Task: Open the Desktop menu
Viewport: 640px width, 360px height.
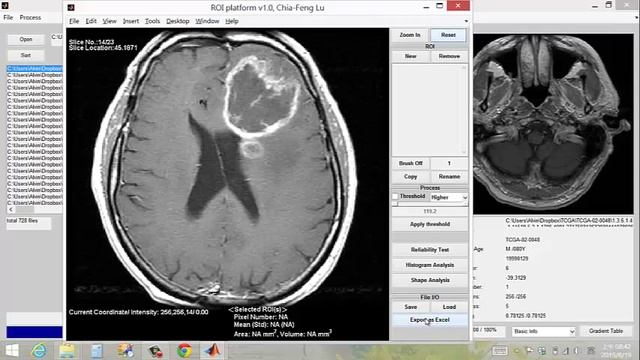Action: pyautogui.click(x=178, y=21)
